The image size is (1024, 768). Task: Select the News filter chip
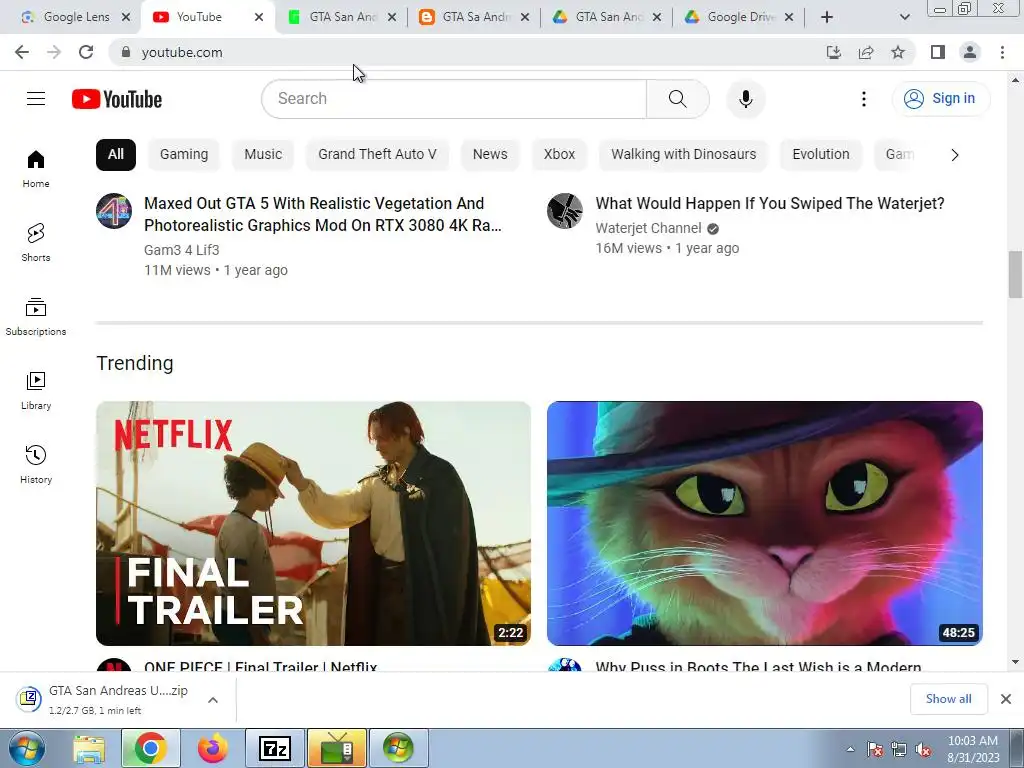click(x=490, y=155)
